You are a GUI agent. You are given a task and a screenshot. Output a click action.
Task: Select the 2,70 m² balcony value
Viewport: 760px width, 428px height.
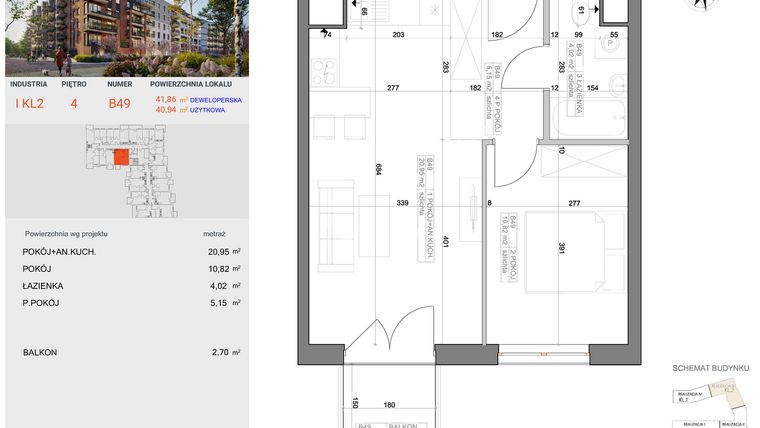[226, 352]
